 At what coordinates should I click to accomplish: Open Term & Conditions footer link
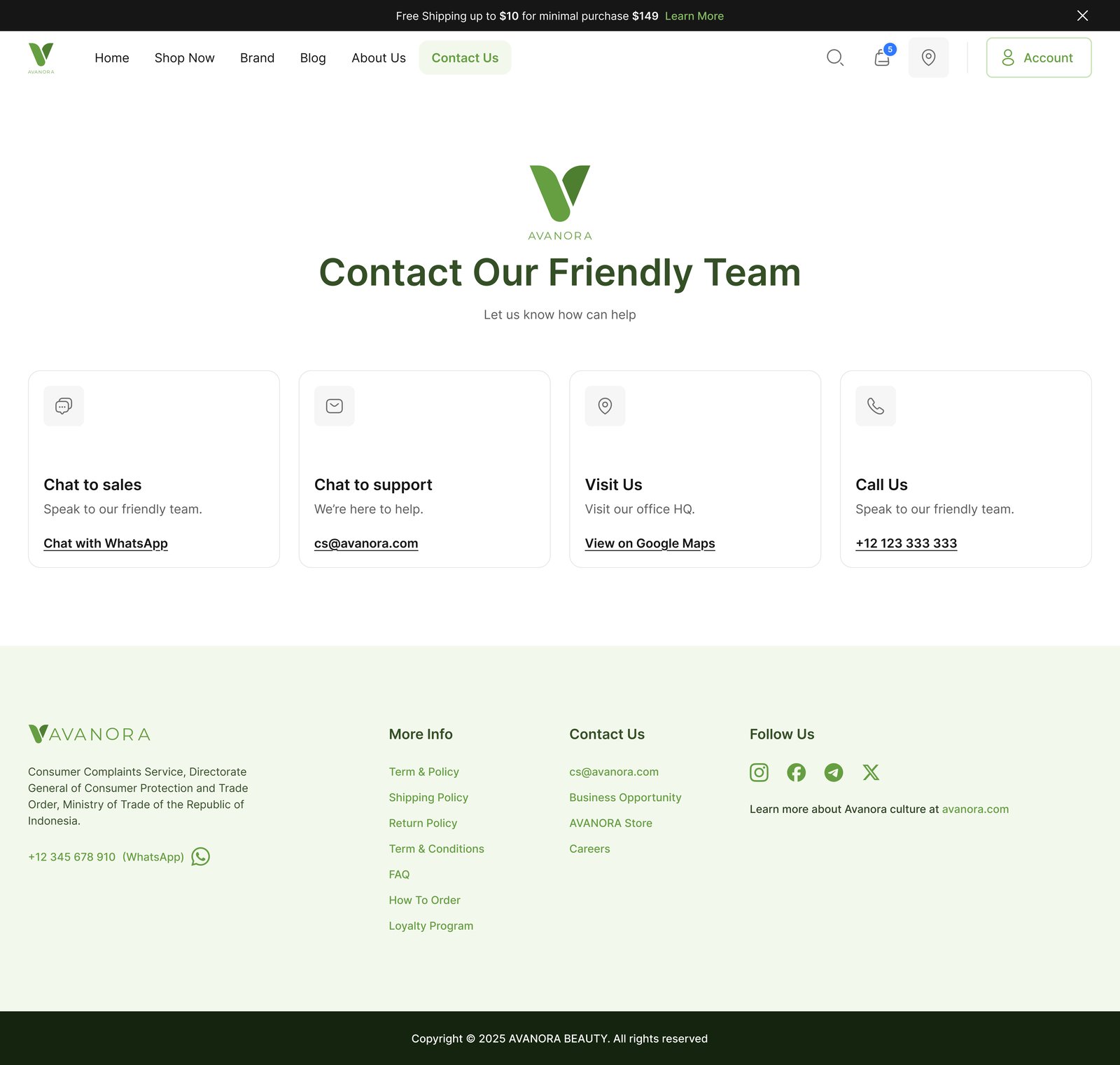click(x=437, y=849)
